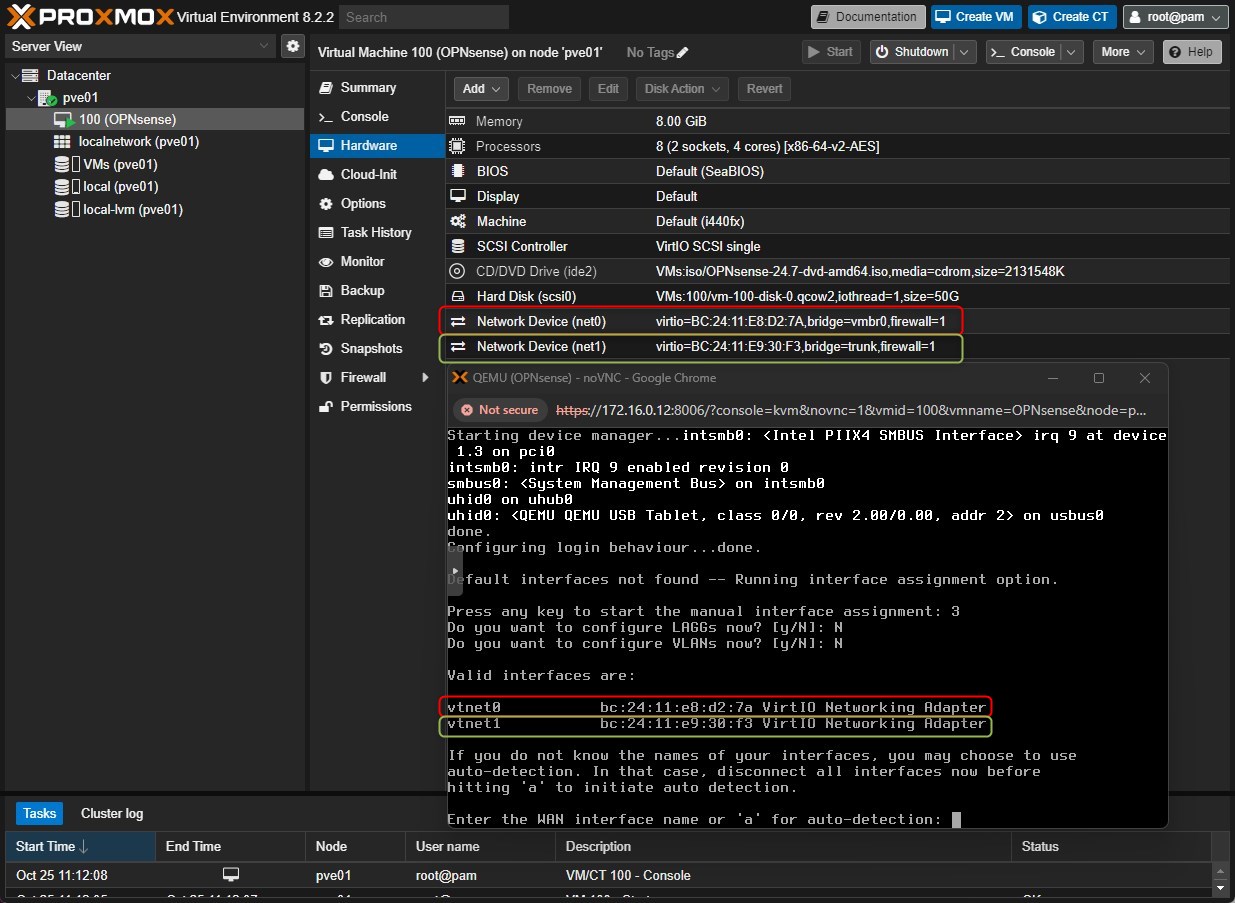Open the Shutdown dropdown arrow
Viewport: 1235px width, 903px height.
tap(965, 52)
